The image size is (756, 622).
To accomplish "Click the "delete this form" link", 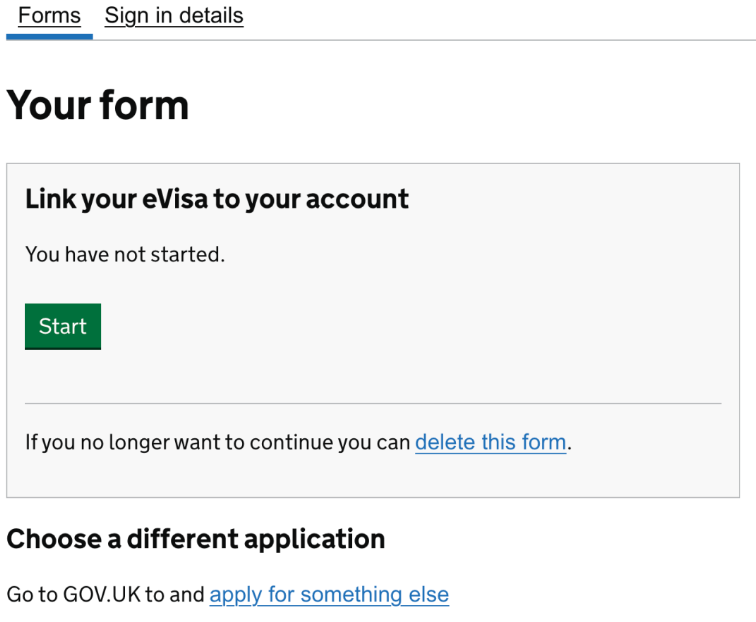I will [490, 442].
